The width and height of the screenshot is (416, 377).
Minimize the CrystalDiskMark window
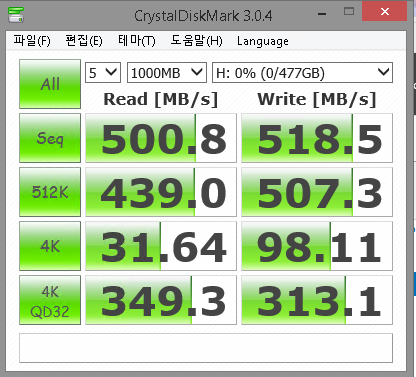[x=322, y=13]
